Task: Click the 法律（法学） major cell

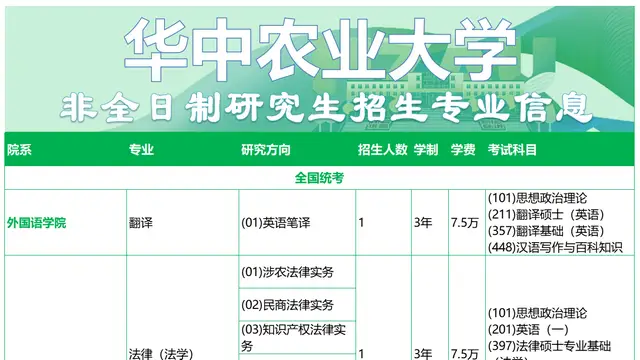Action: tap(161, 354)
